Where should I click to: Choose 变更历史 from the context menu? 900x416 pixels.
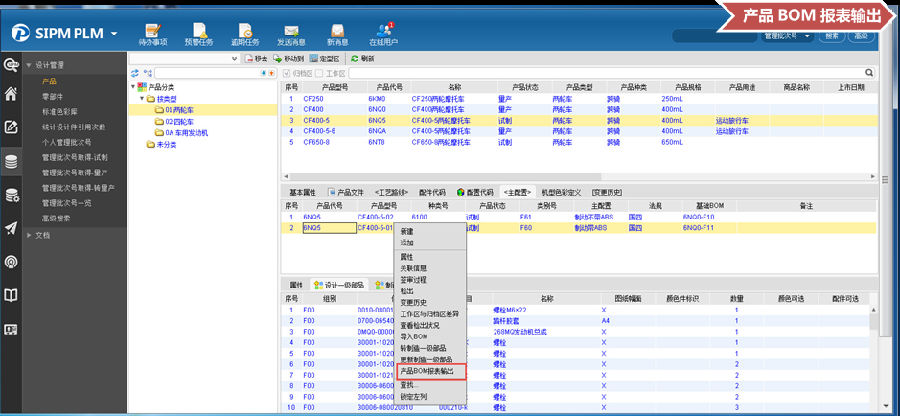coord(414,302)
